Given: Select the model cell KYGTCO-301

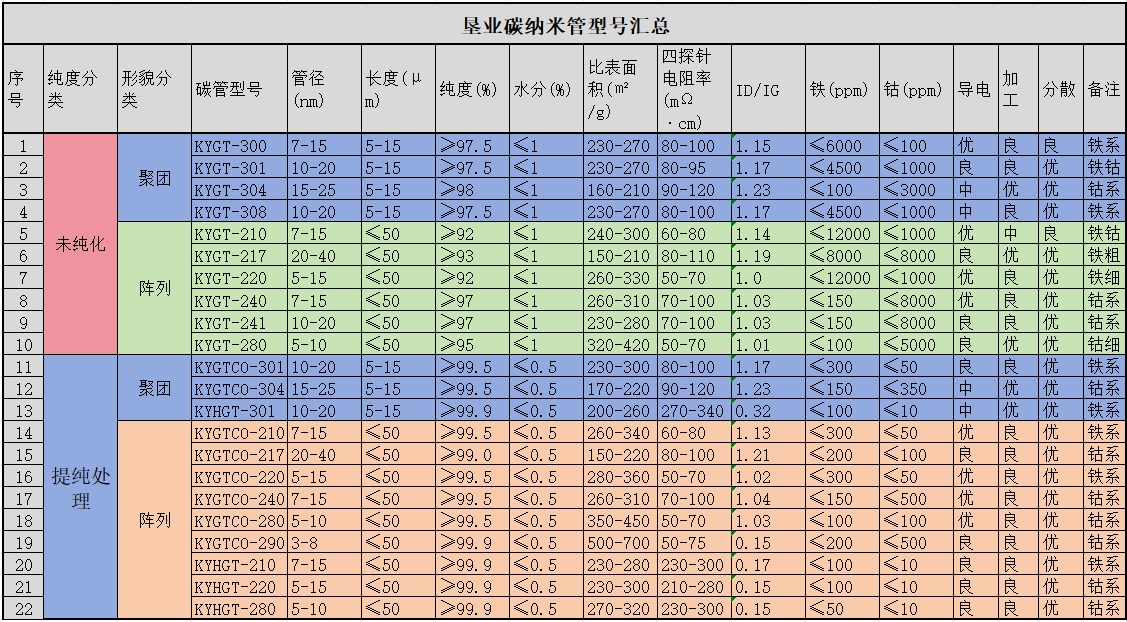Looking at the screenshot, I should 239,367.
